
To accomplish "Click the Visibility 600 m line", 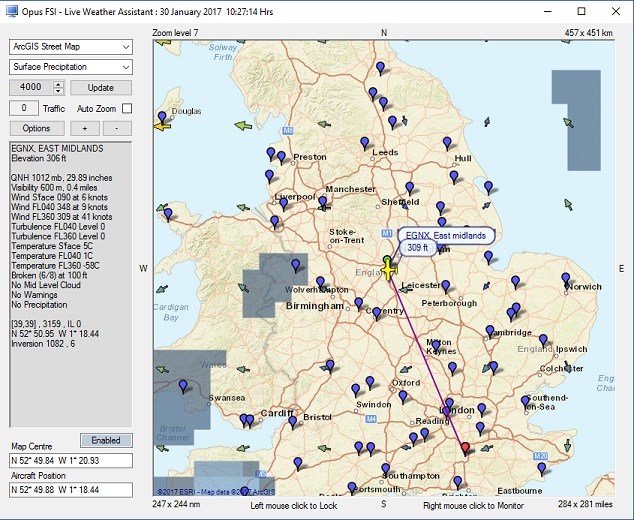I will 54,188.
